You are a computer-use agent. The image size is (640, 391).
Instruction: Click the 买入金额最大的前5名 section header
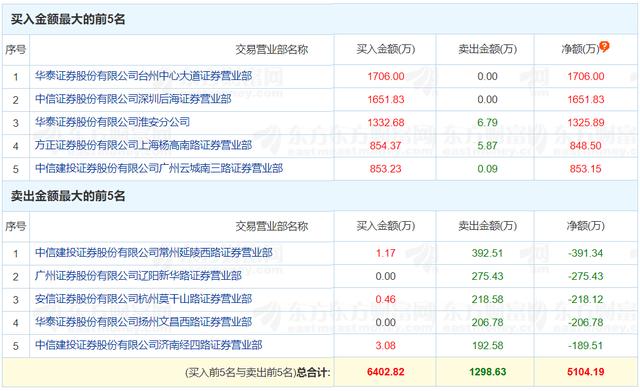(x=68, y=19)
